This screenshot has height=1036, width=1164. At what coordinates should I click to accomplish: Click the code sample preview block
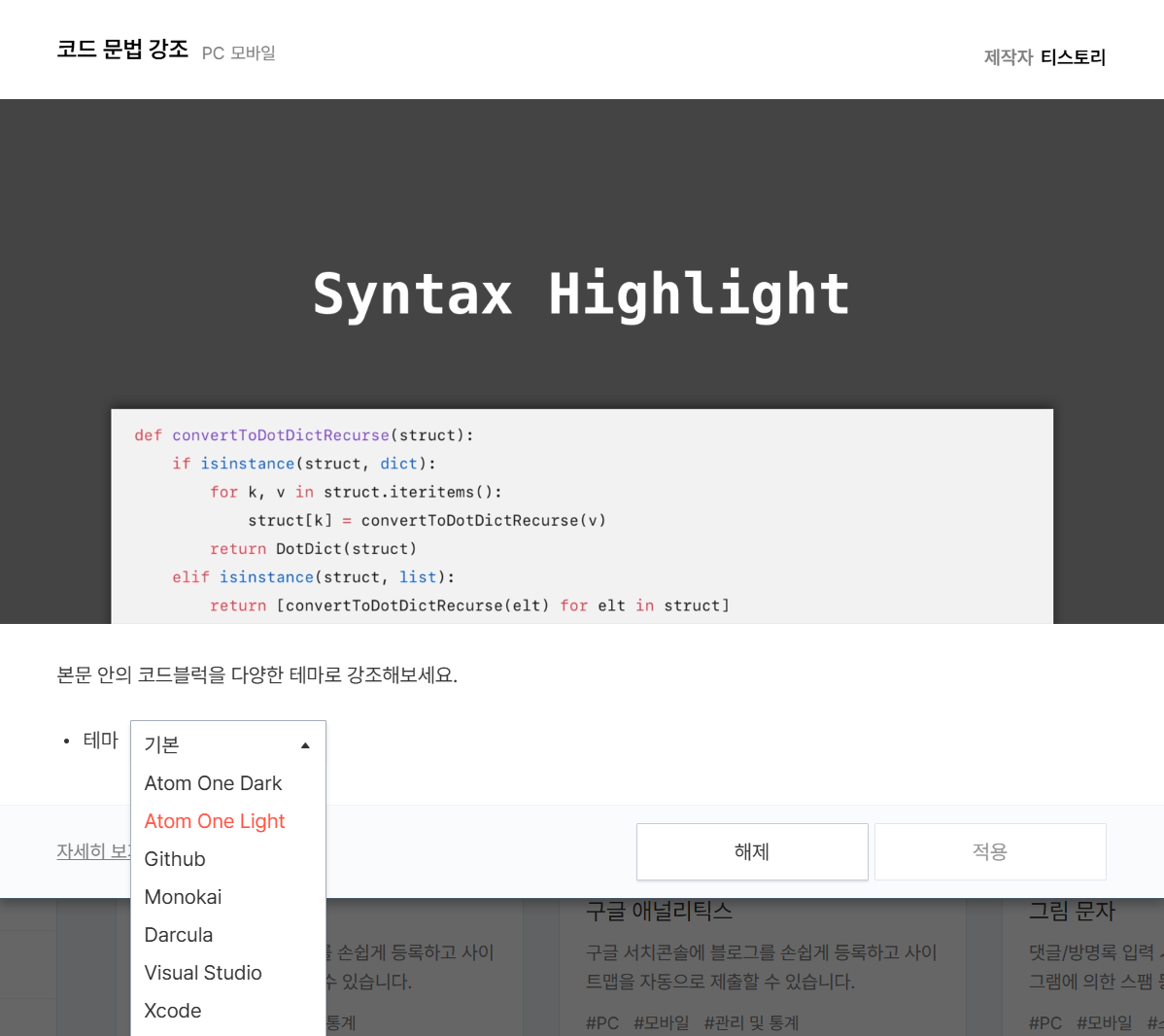[582, 516]
